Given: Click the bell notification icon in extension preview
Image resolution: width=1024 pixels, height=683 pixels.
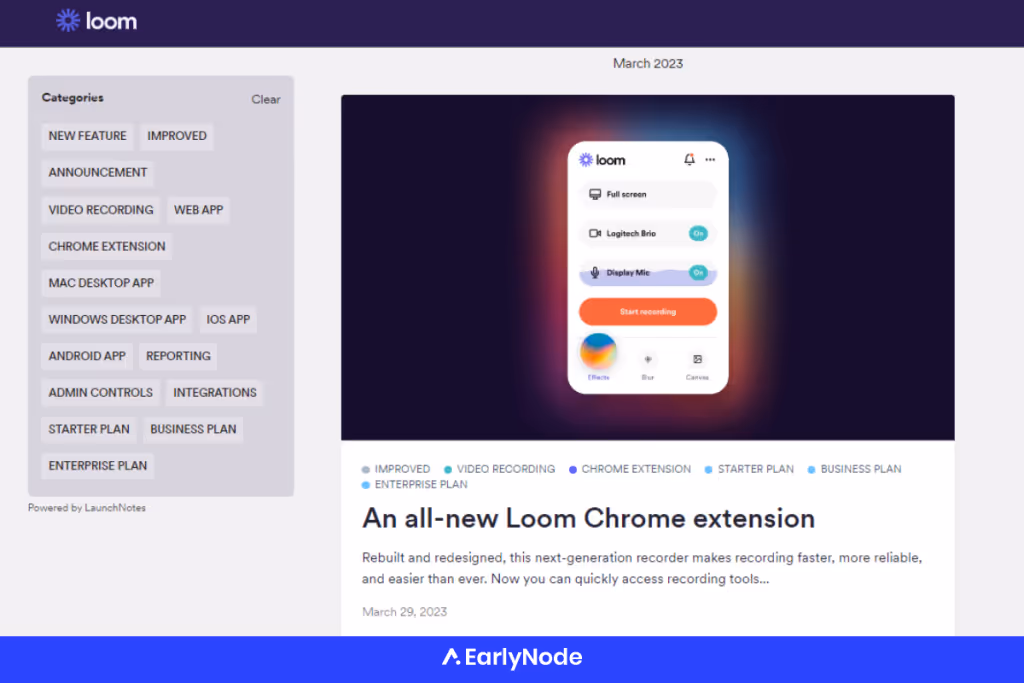Looking at the screenshot, I should [x=689, y=159].
